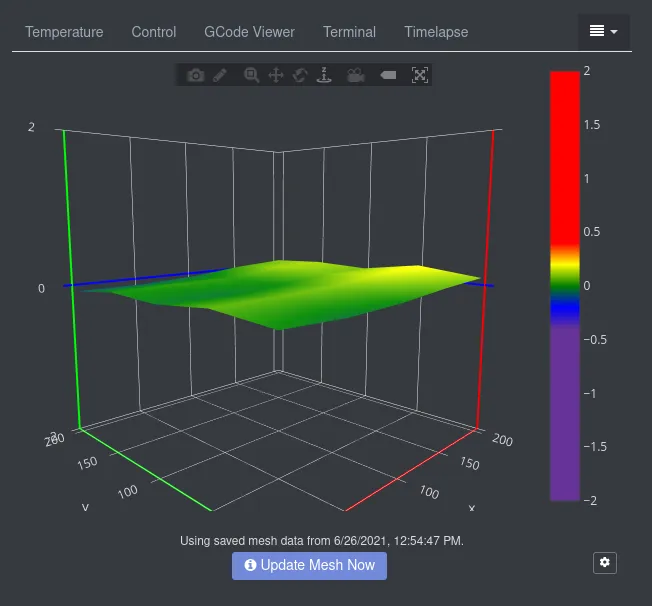652x606 pixels.
Task: Download plot as PNG camera icon
Action: pyautogui.click(x=196, y=75)
